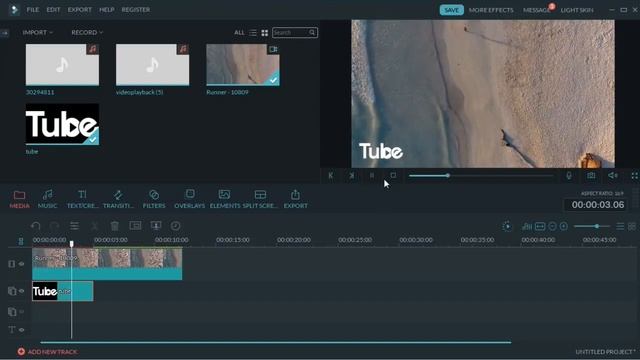Click the timeline zoom in plus icon
Image resolution: width=640 pixels, height=360 pixels.
564,226
